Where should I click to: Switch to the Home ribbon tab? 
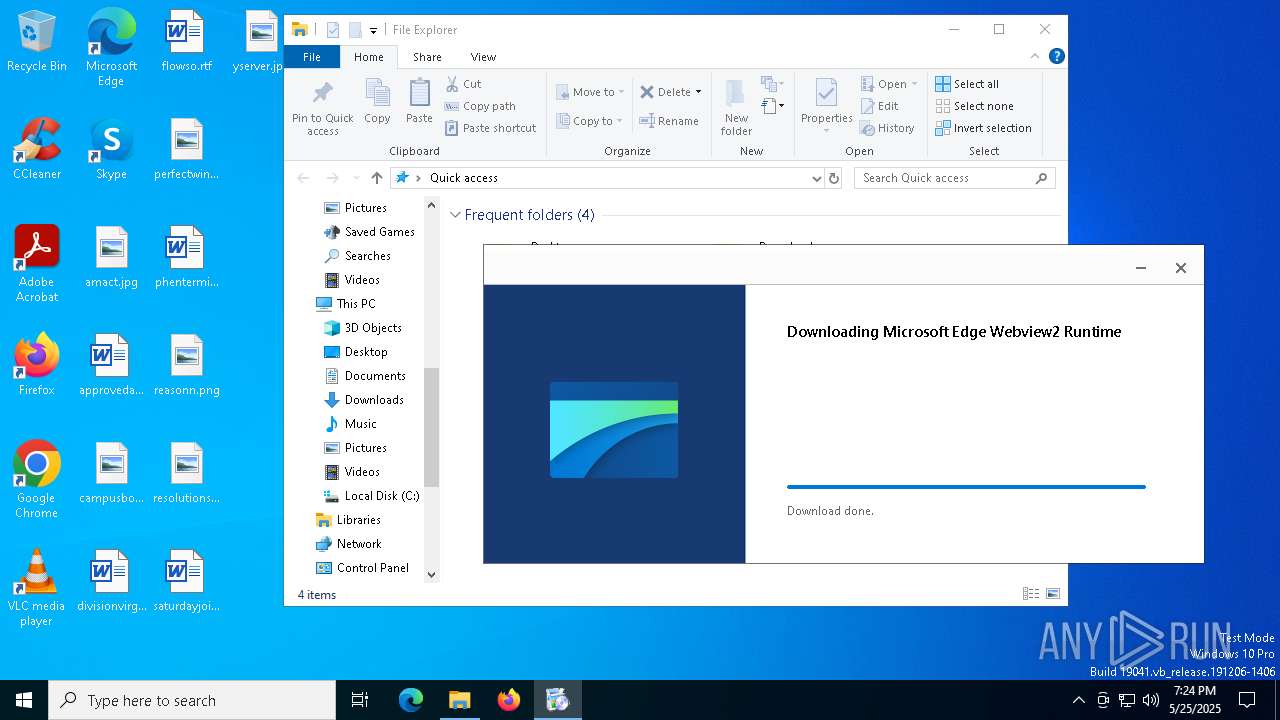(x=368, y=57)
